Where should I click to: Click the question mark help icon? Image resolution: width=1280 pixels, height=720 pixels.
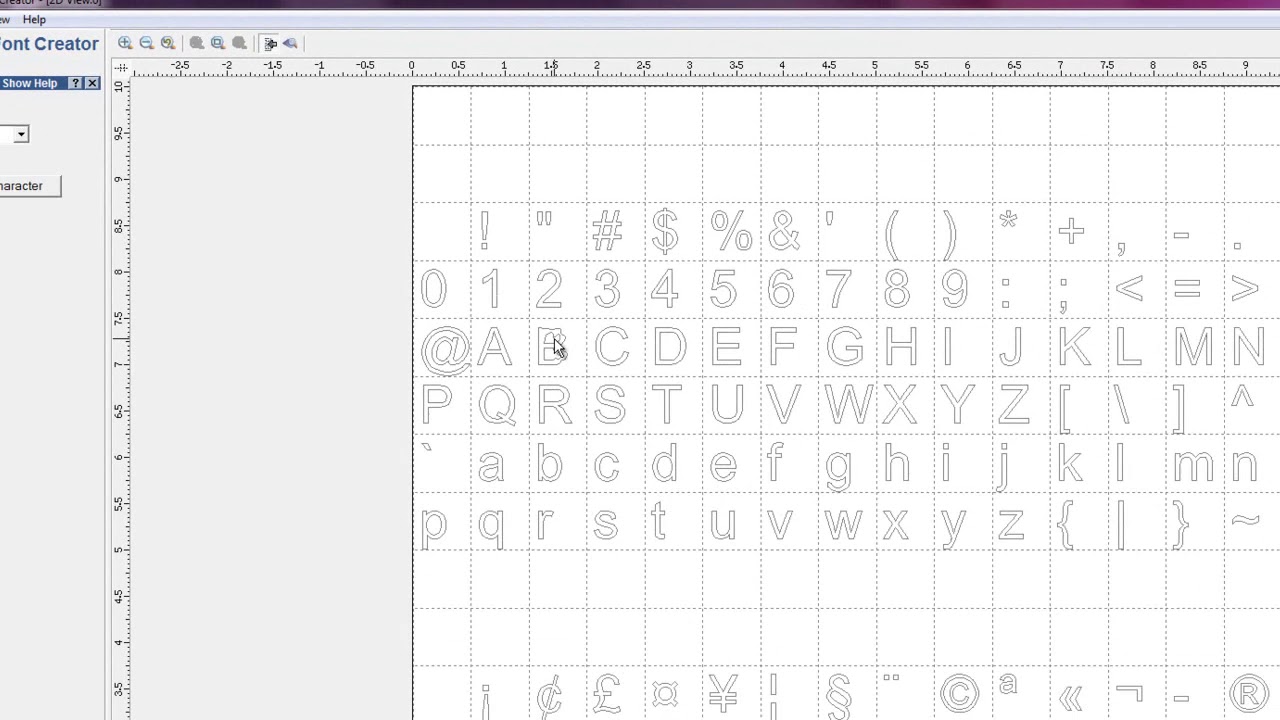[x=75, y=83]
